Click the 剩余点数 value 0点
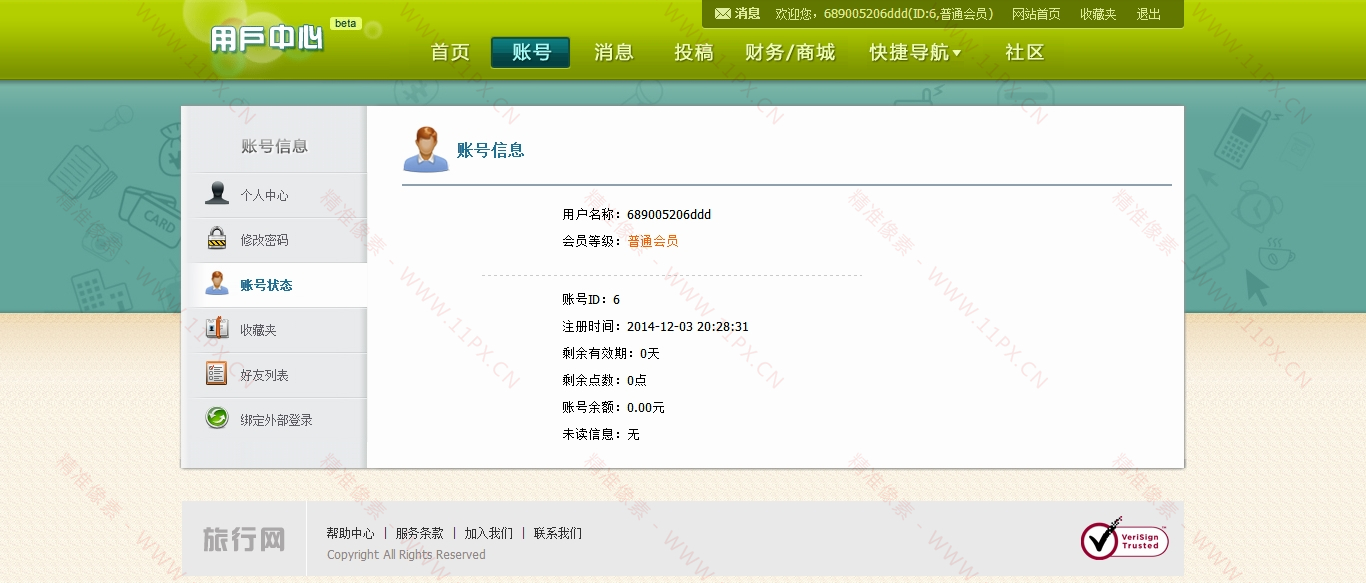Screen dimensions: 1366x583 point(637,380)
